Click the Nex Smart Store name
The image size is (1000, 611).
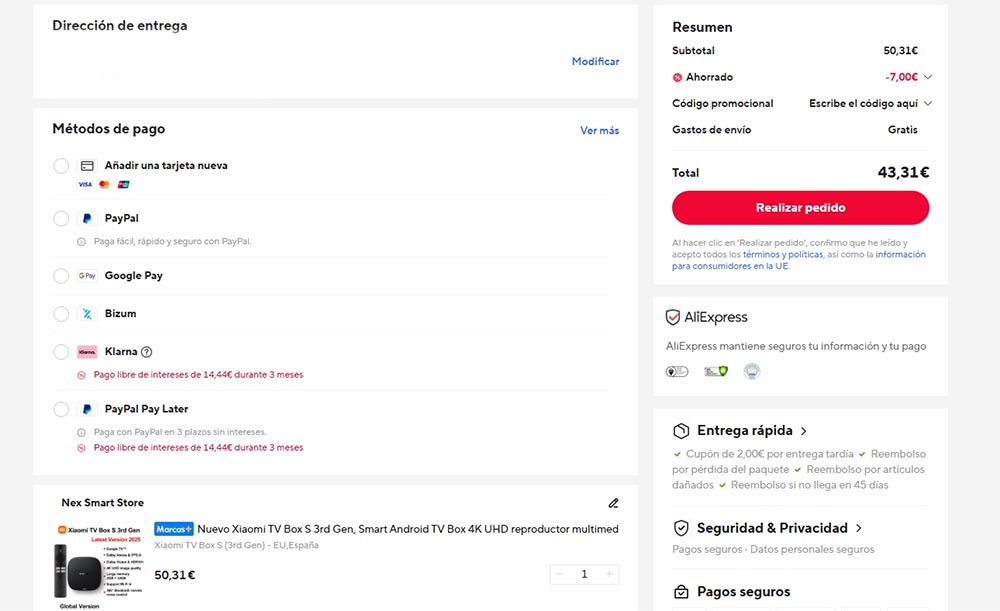(103, 503)
